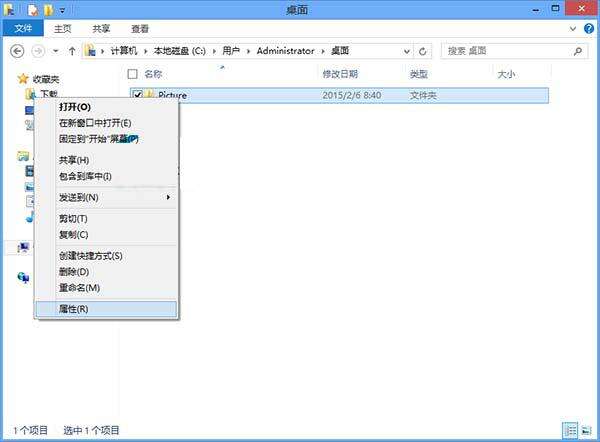The image size is (600, 442).
Task: Toggle the select-all checkbox in header
Action: (132, 74)
